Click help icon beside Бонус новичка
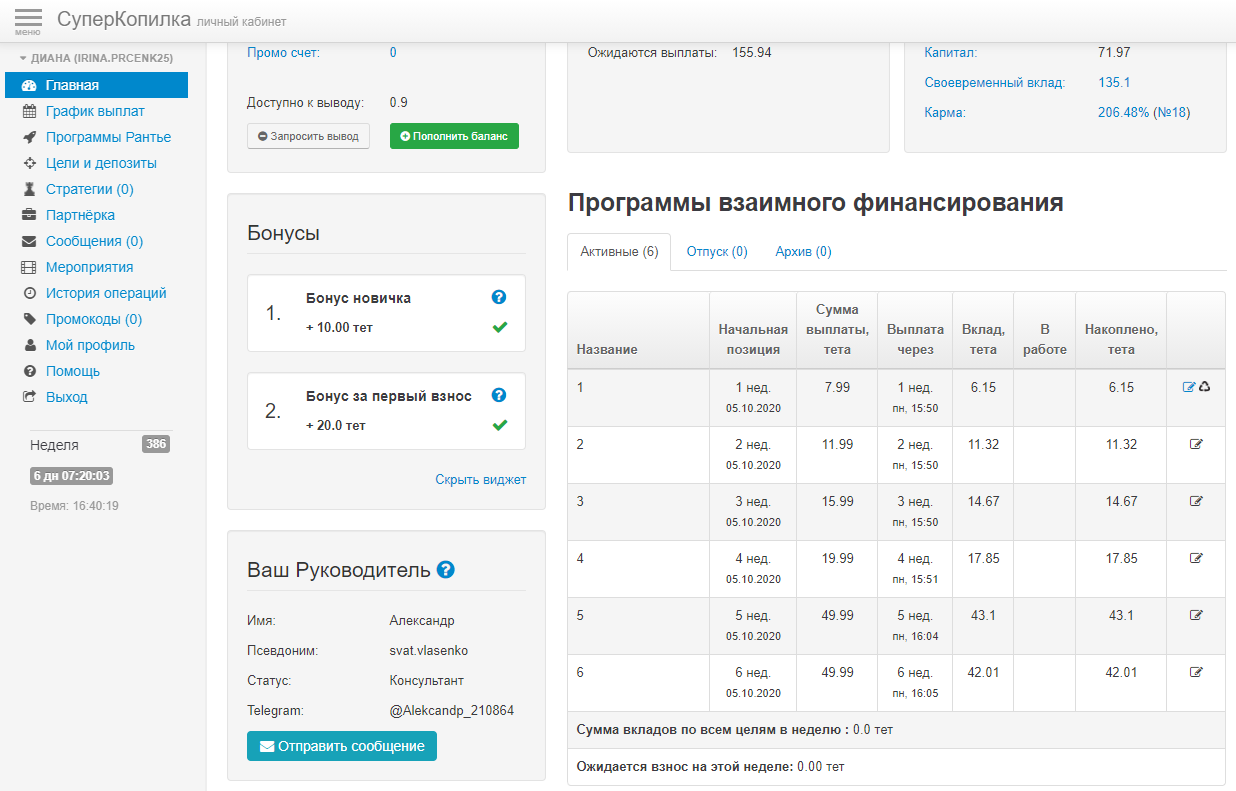This screenshot has width=1236, height=791. (x=499, y=298)
